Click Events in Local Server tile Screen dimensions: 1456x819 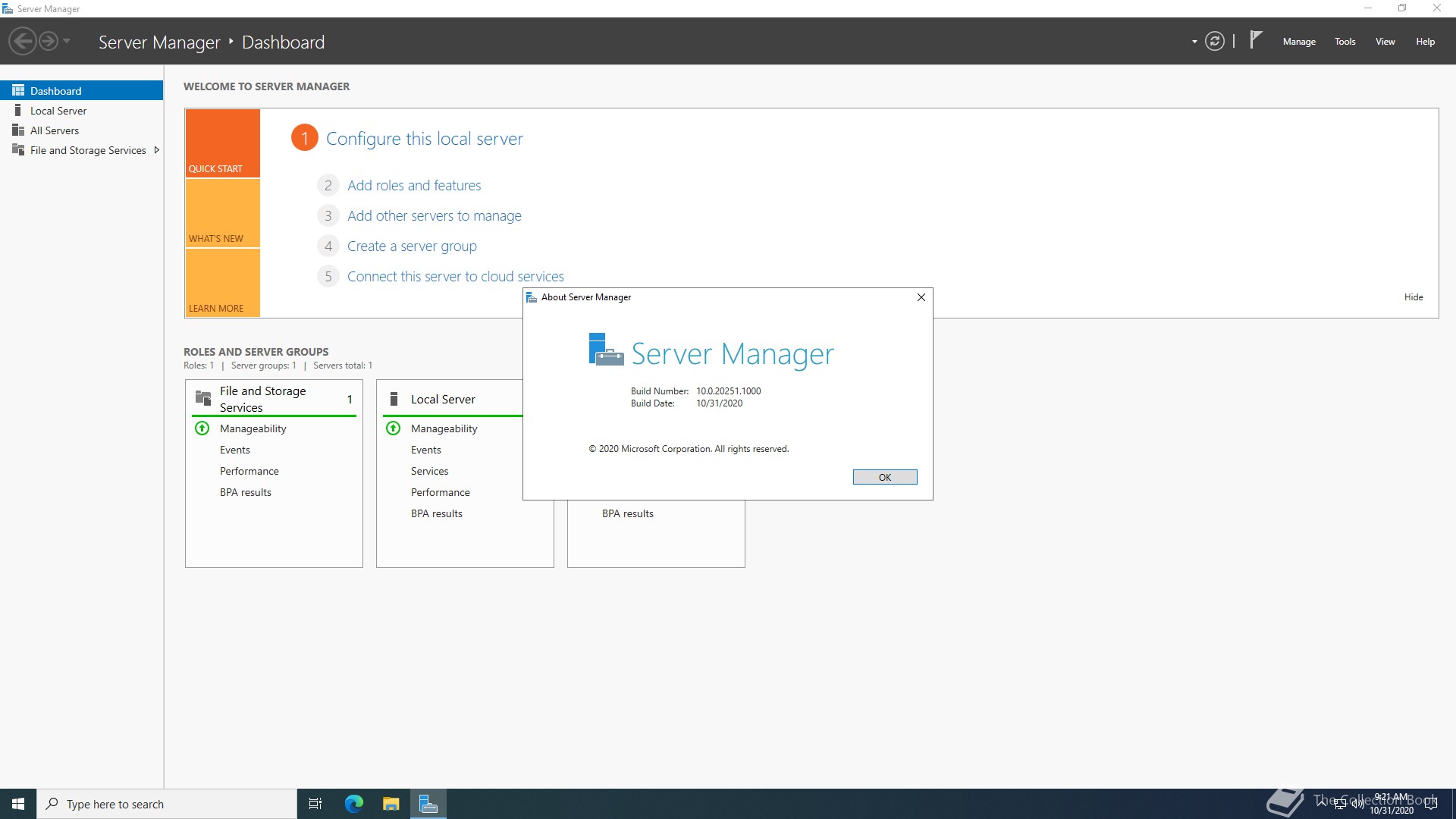[426, 450]
